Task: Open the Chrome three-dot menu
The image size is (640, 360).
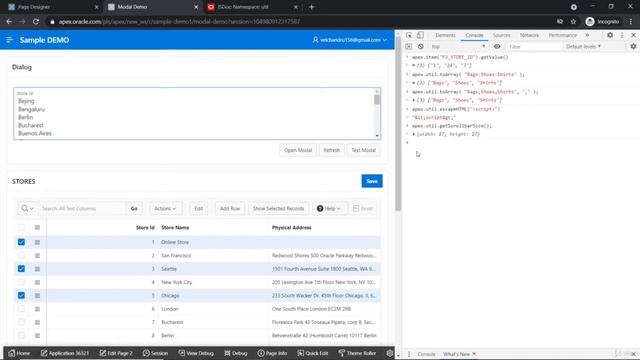Action: (x=631, y=22)
